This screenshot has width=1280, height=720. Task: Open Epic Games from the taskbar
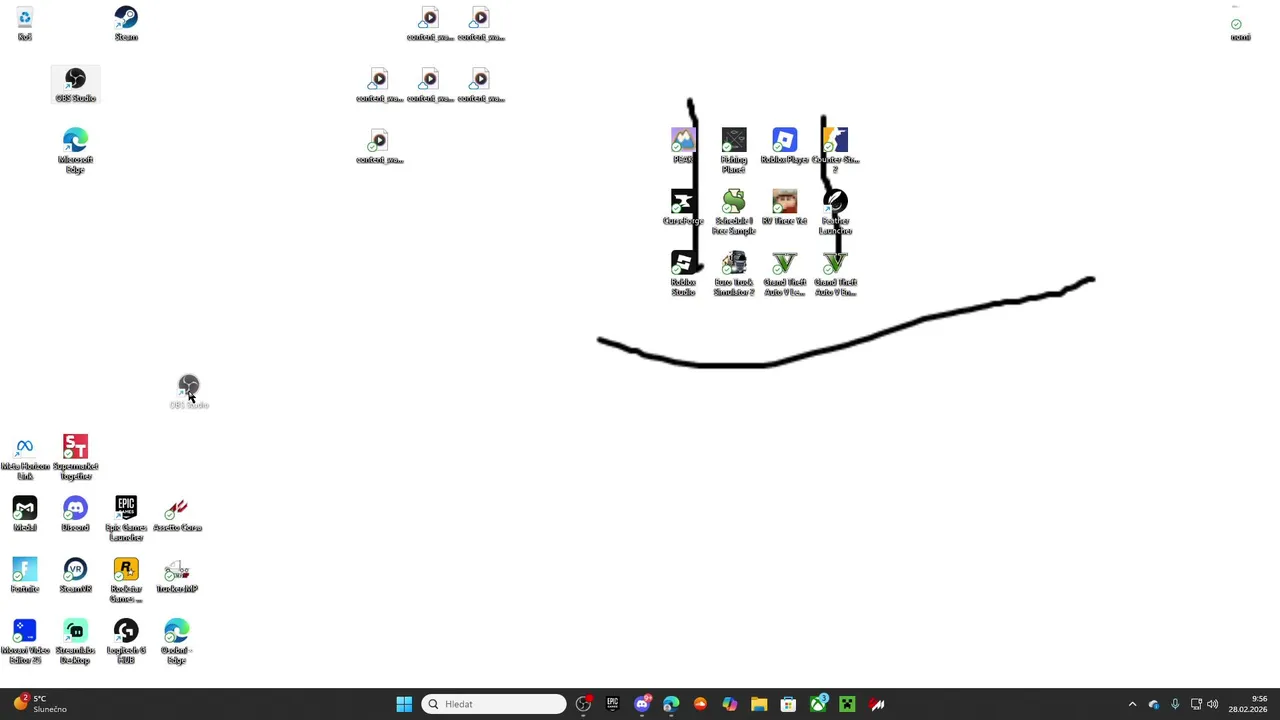pyautogui.click(x=613, y=704)
